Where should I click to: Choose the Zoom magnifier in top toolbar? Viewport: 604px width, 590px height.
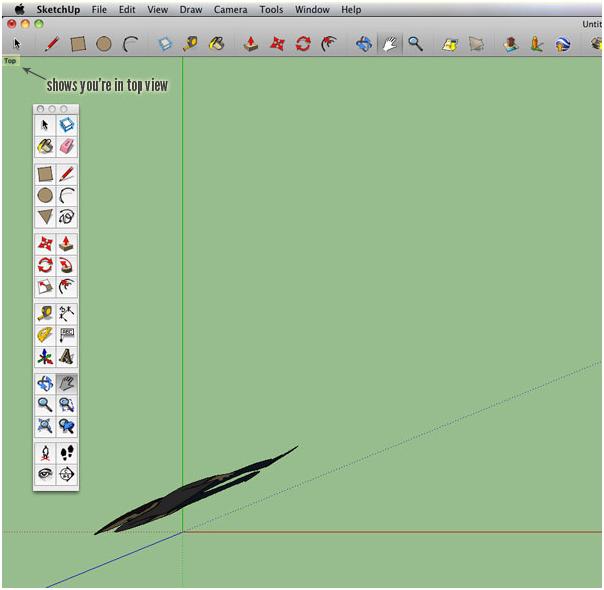[x=415, y=44]
